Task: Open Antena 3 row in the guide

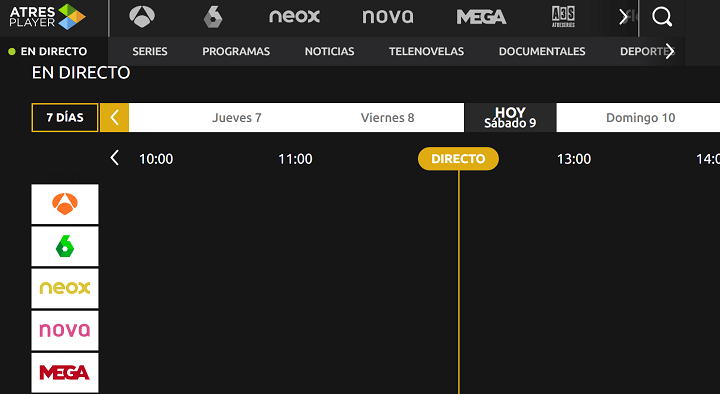Action: click(65, 204)
